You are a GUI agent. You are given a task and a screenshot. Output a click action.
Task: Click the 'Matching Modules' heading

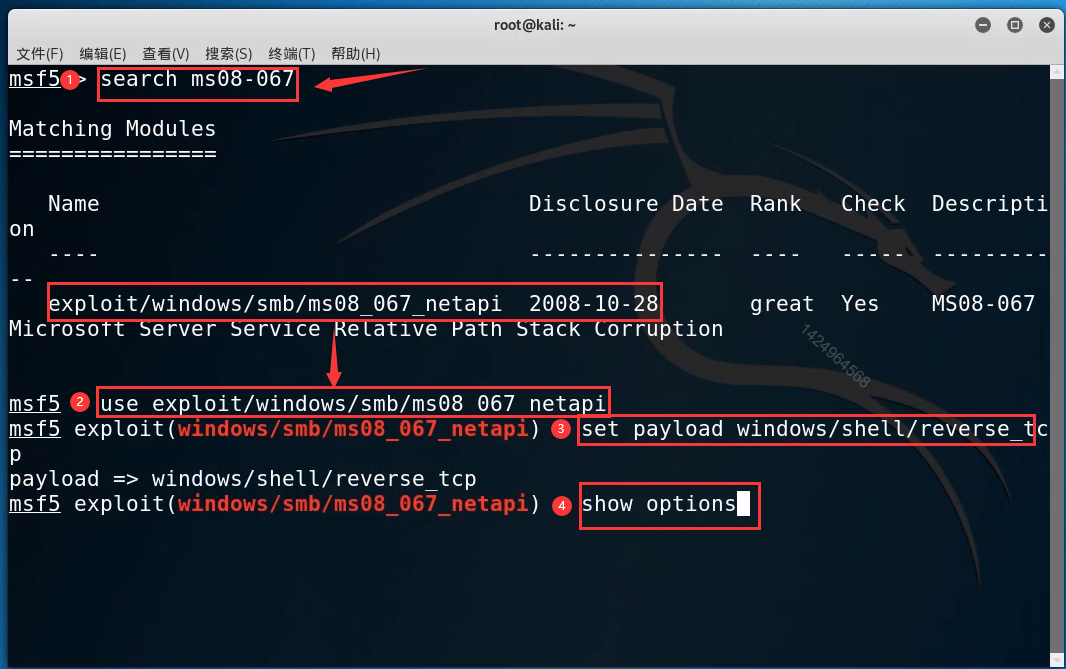click(112, 128)
